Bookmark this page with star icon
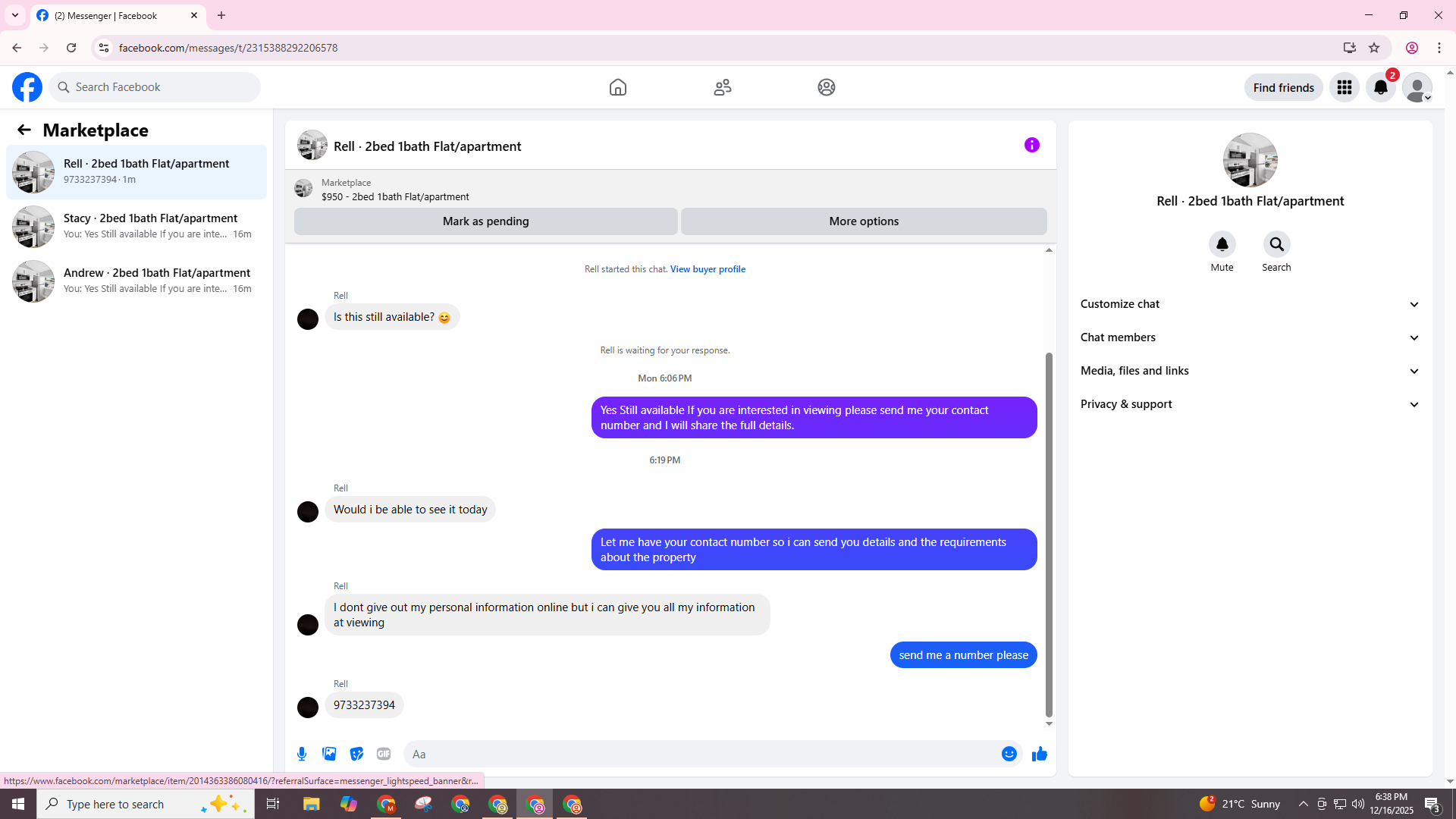This screenshot has height=819, width=1456. 1374,48
